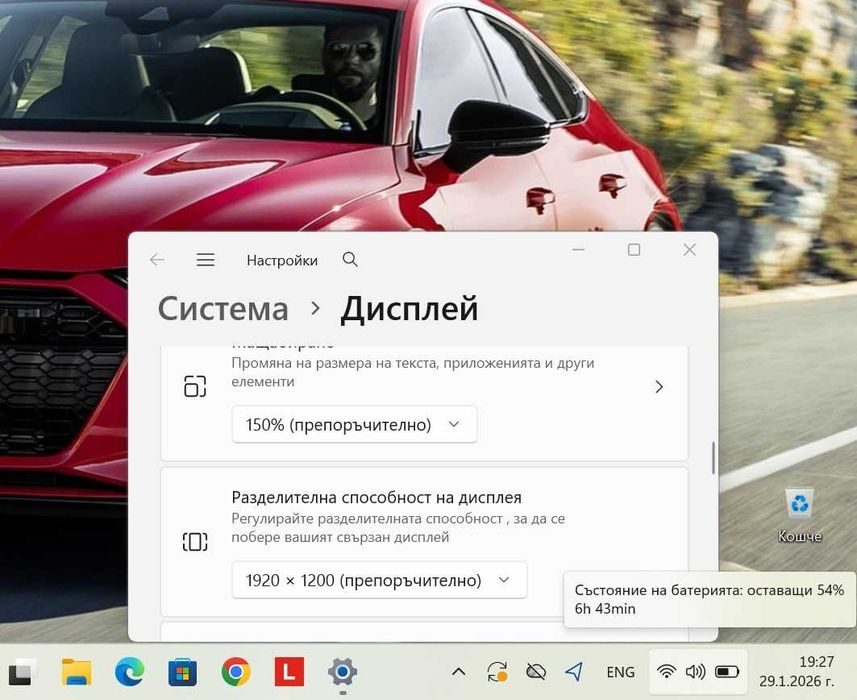Image resolution: width=857 pixels, height=700 pixels.
Task: Click the settings window scrollbar
Action: coord(713,458)
